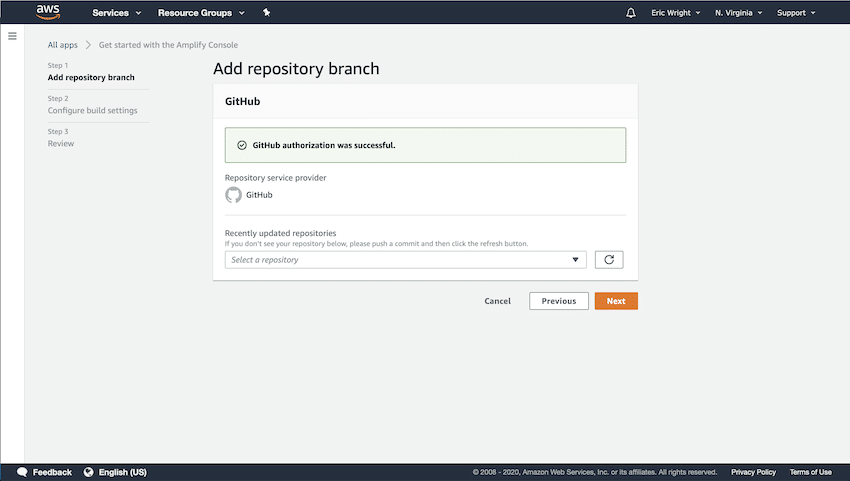Open the Resource Groups menu

click(201, 12)
